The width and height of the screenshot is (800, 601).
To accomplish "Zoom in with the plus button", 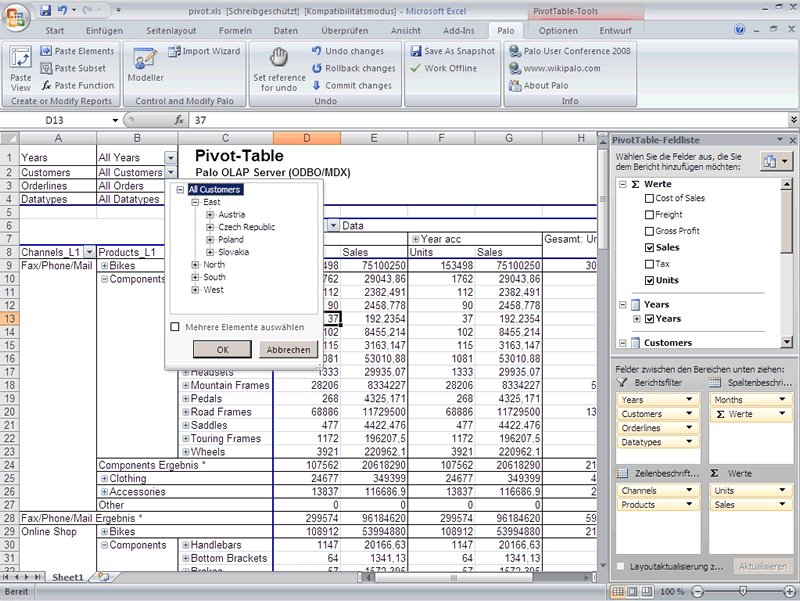I will pyautogui.click(x=790, y=591).
